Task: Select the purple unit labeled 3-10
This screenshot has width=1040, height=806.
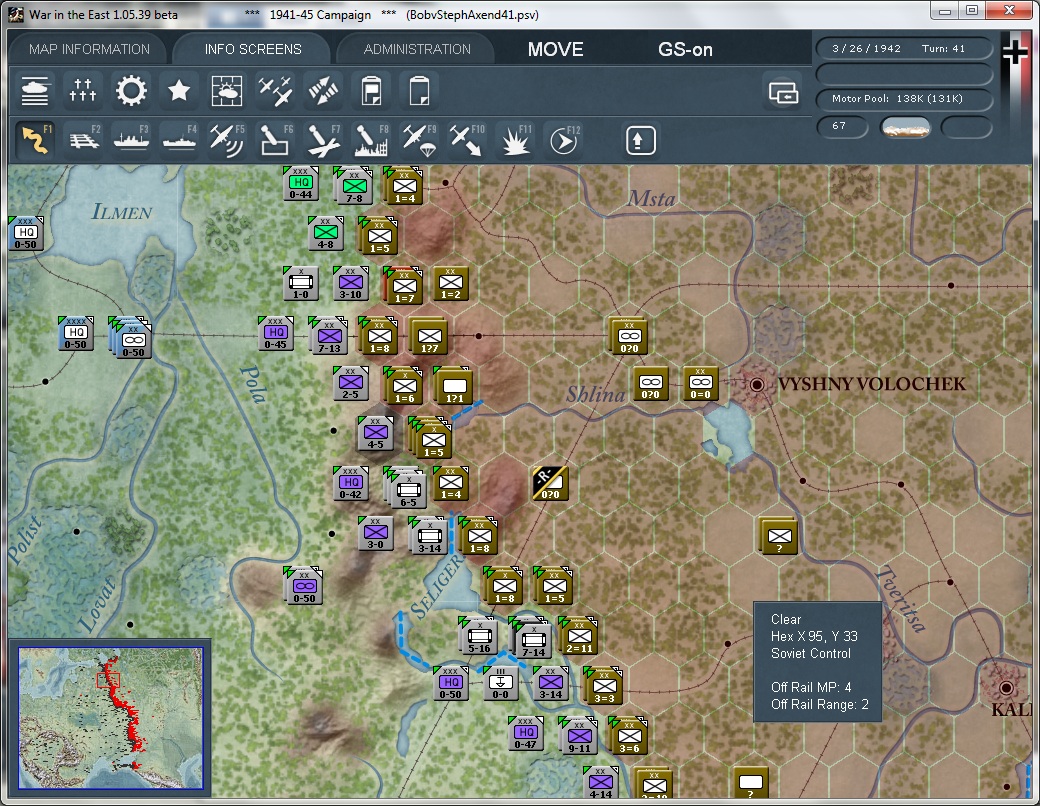Action: click(x=350, y=283)
